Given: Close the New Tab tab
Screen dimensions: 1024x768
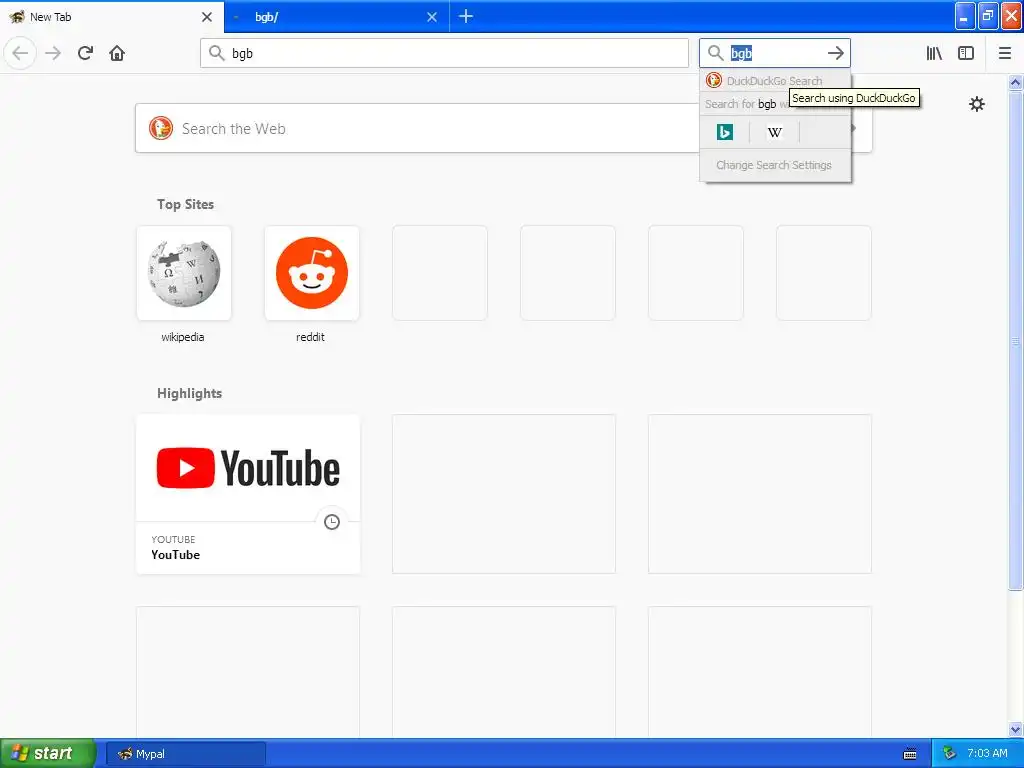Looking at the screenshot, I should [206, 16].
